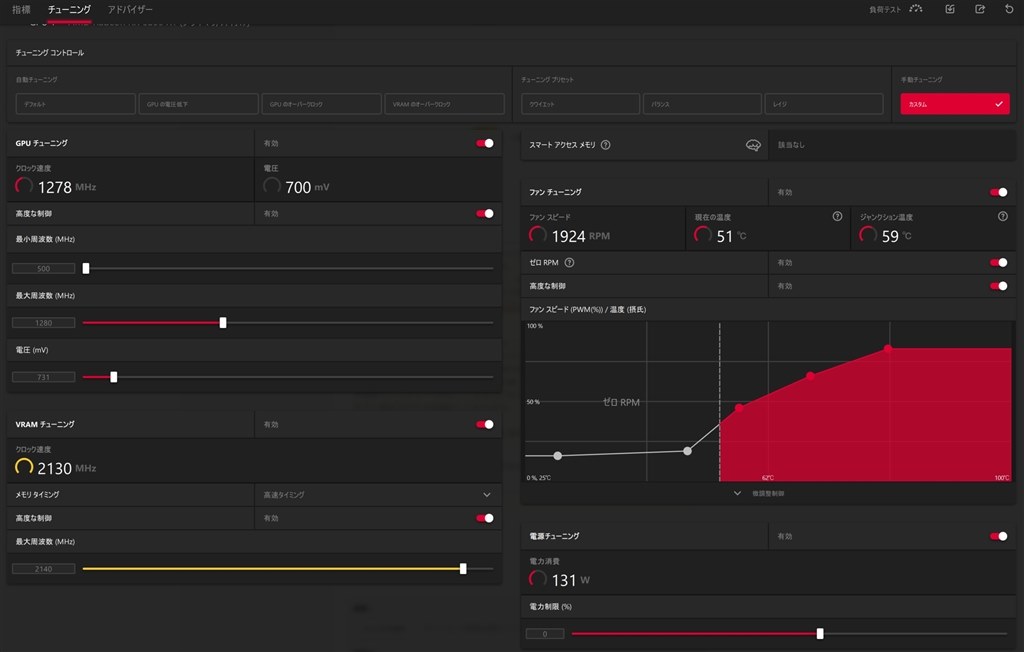
Task: Disable the GPU チューニング toggle
Action: pos(485,143)
